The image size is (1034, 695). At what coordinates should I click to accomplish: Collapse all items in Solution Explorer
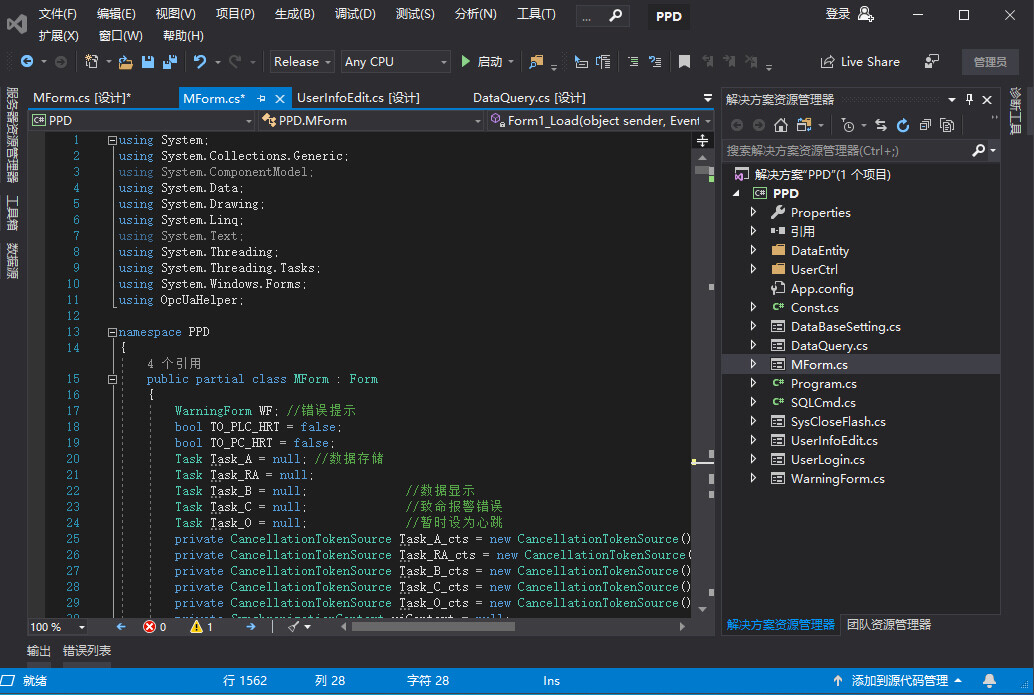click(x=925, y=125)
